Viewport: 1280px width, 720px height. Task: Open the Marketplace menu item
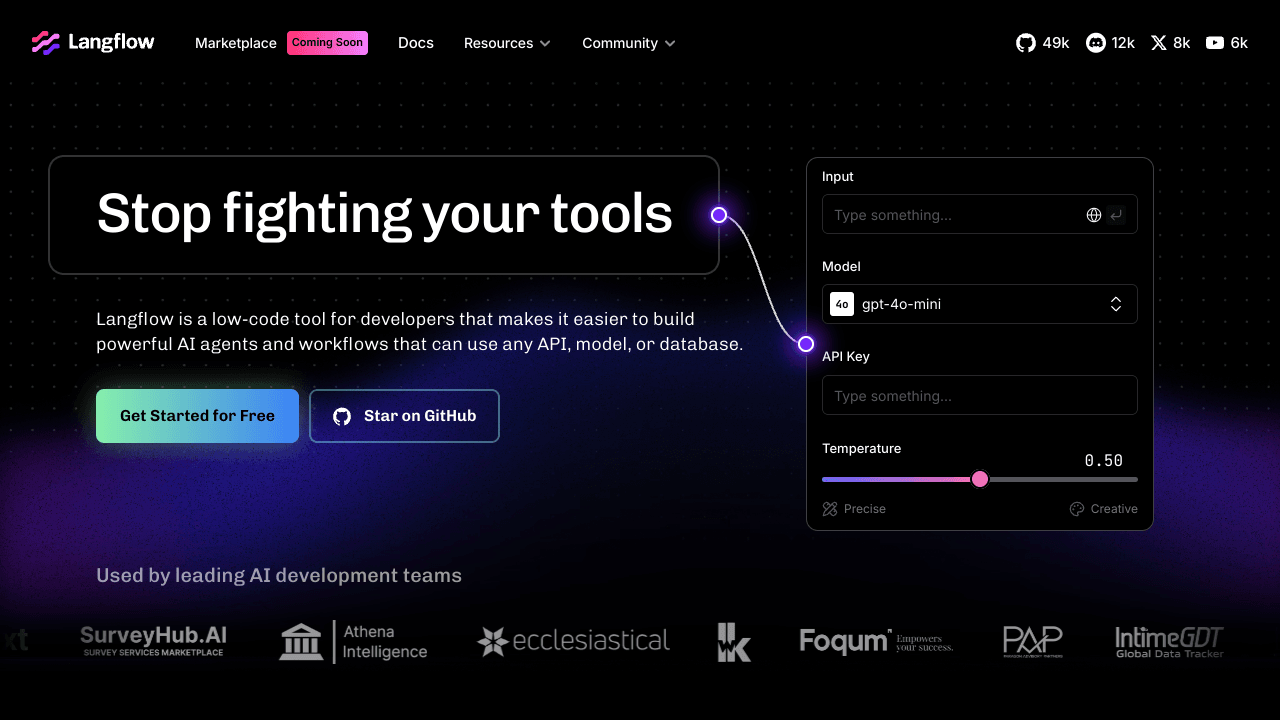click(236, 43)
